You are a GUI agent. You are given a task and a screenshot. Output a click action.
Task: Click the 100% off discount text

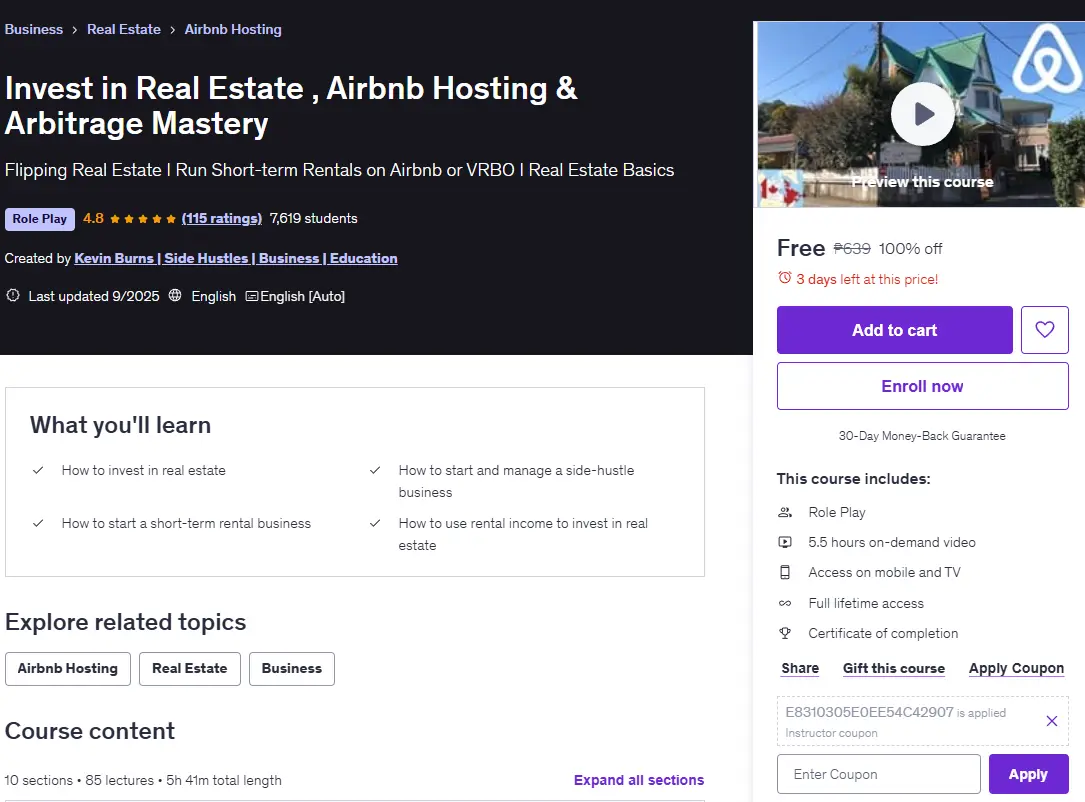(911, 249)
